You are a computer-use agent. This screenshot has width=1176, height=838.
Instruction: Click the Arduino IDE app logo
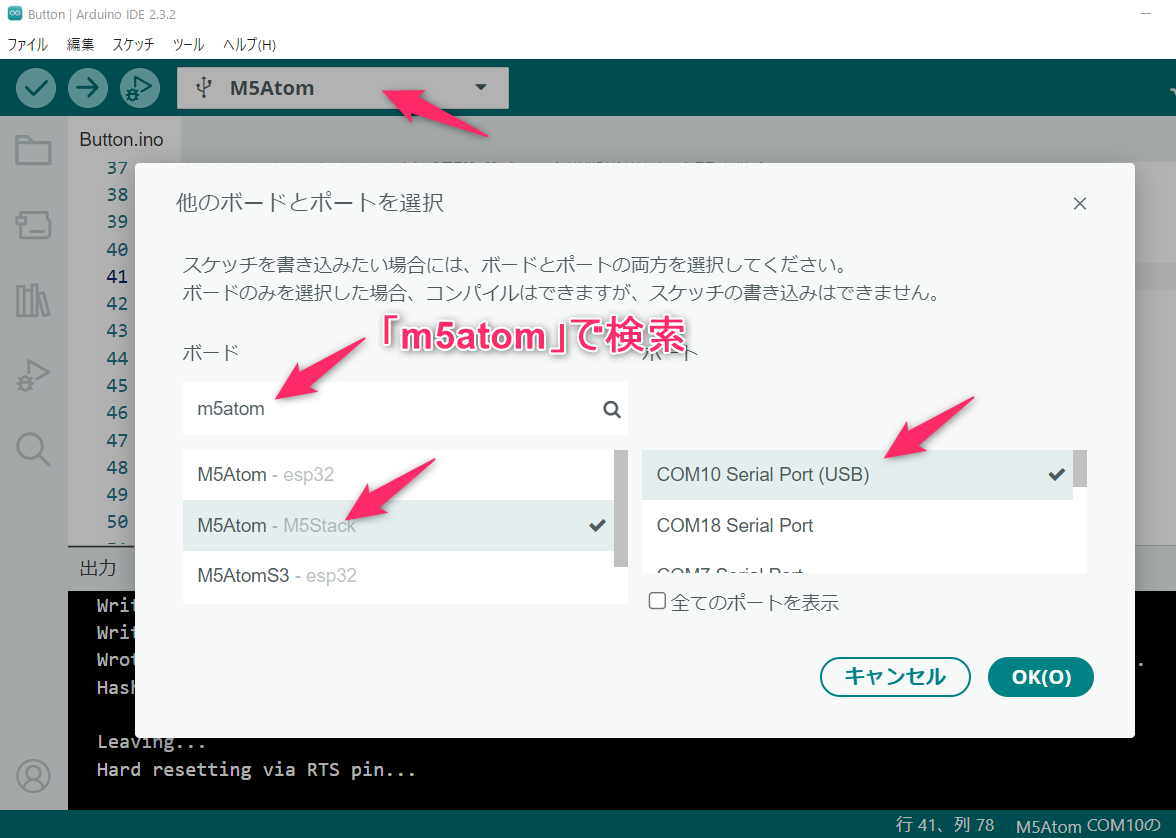pos(14,14)
